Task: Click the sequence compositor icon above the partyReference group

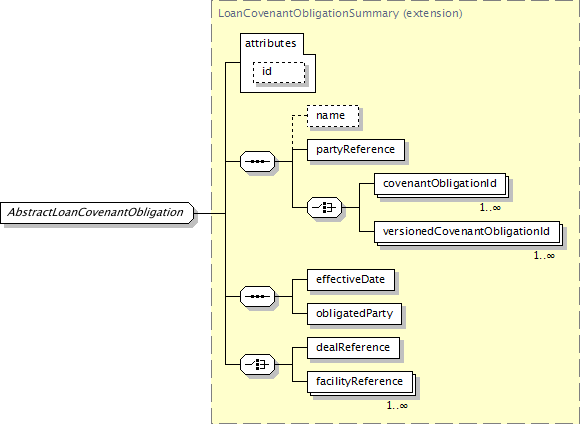Action: click(x=257, y=161)
